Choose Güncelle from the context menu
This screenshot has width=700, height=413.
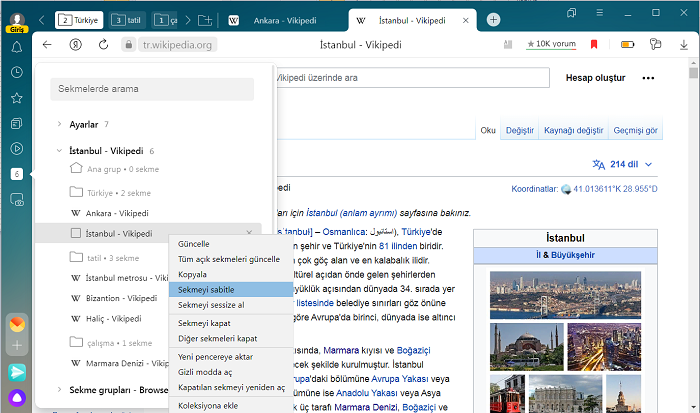231,244
